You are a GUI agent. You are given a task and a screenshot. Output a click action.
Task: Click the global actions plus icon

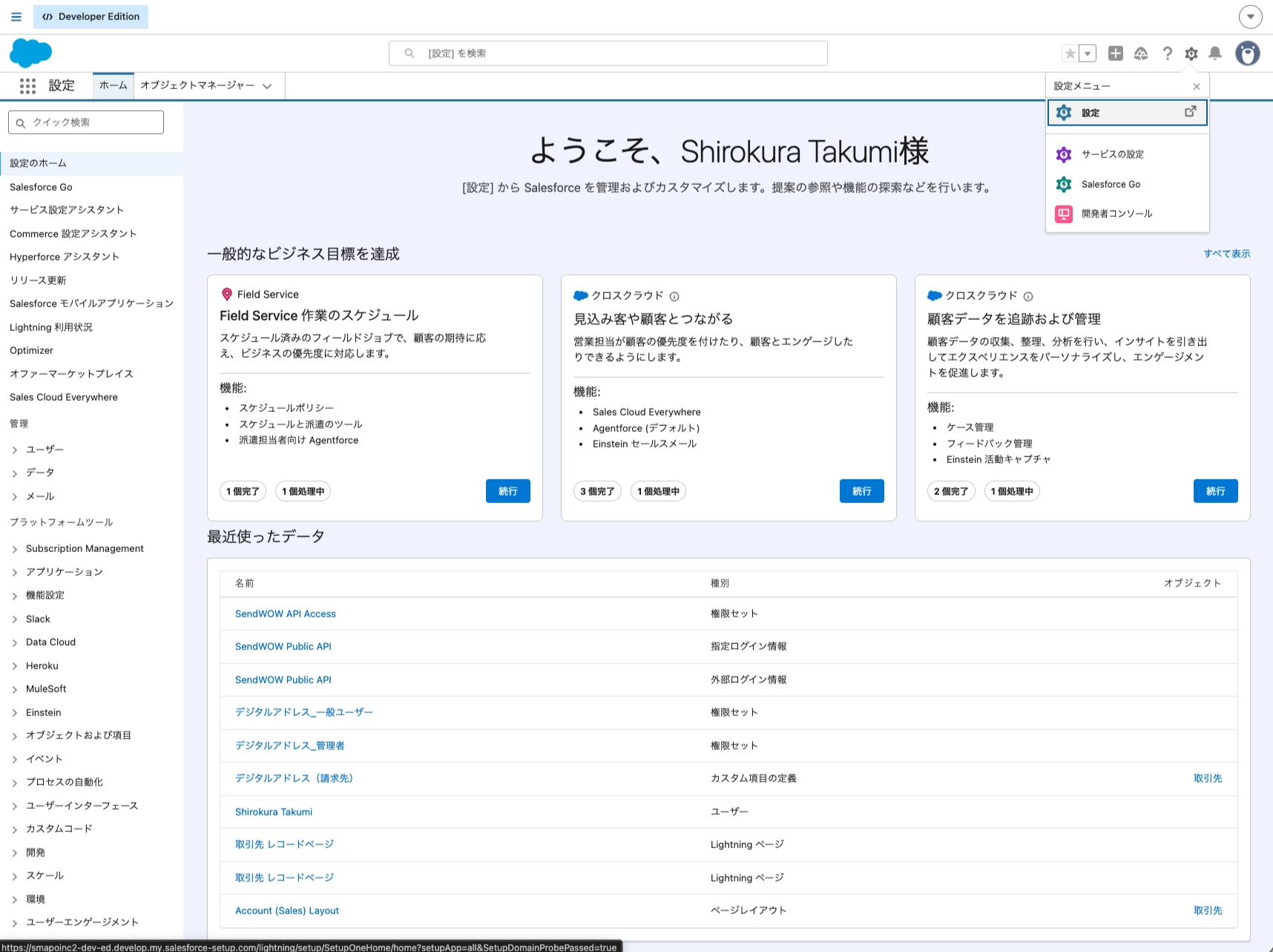[1116, 53]
